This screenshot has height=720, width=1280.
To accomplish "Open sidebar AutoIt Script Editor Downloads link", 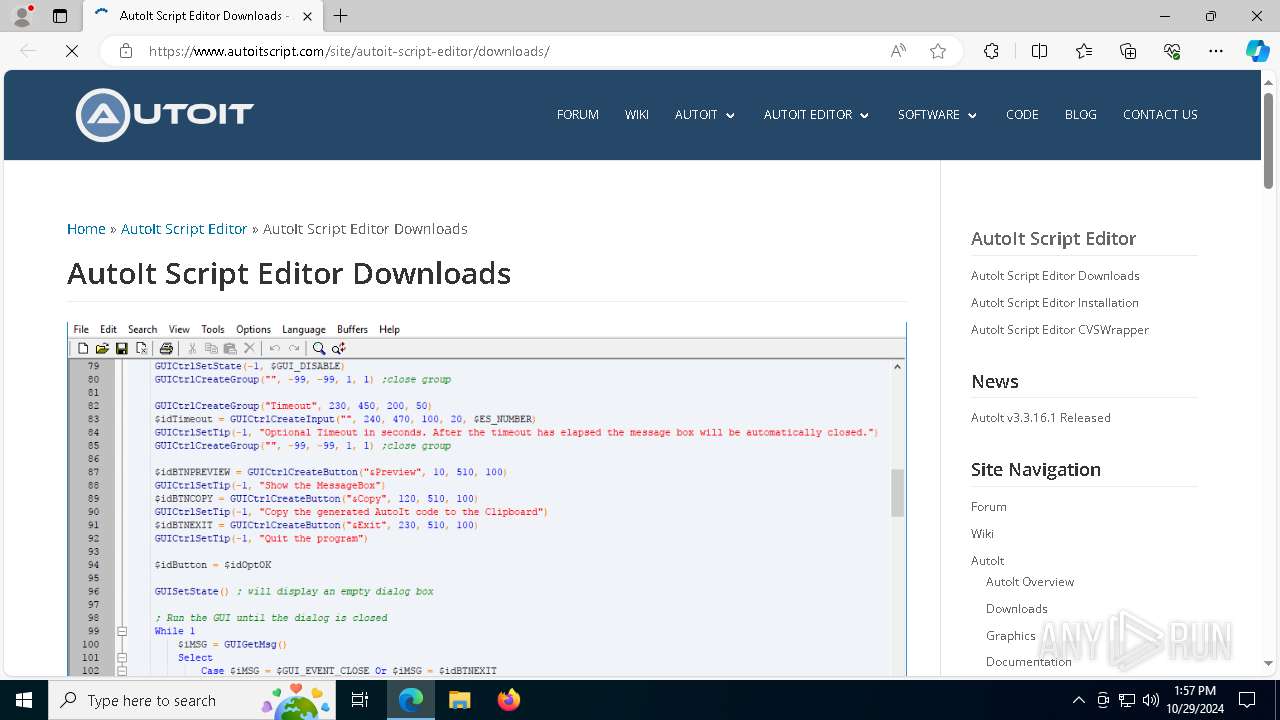I will pos(1055,276).
